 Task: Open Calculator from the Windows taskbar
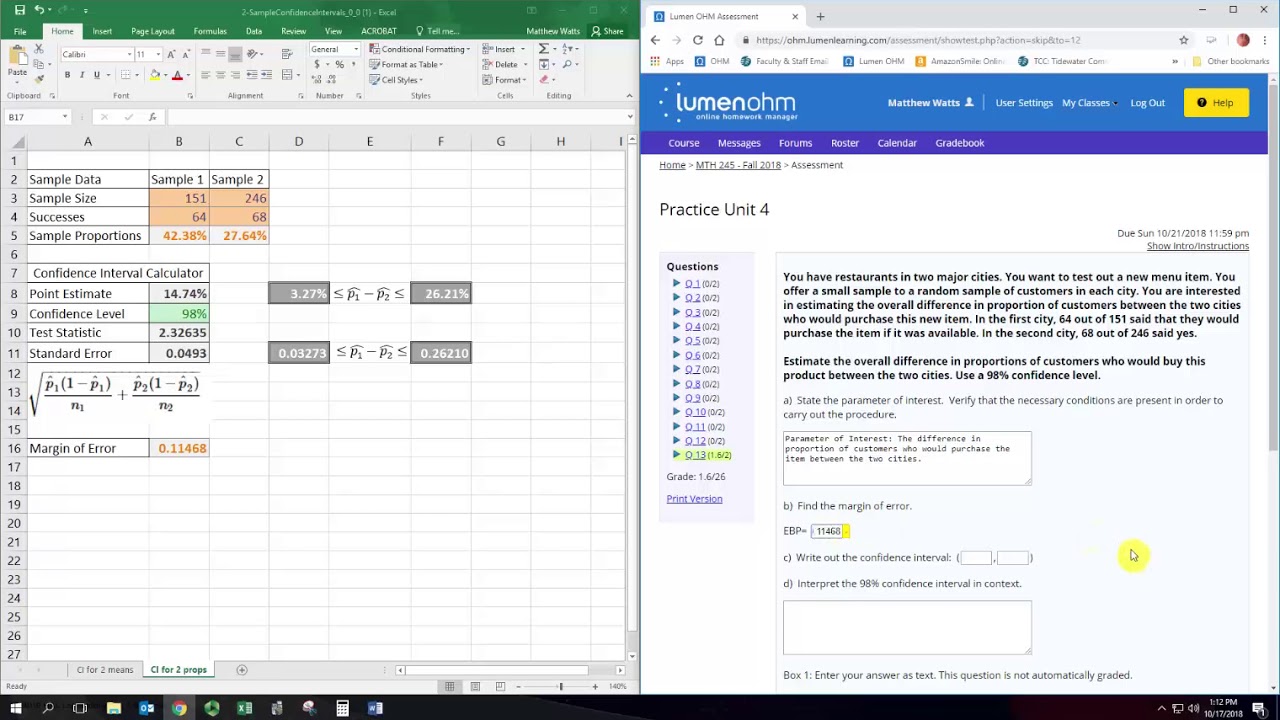(x=342, y=708)
